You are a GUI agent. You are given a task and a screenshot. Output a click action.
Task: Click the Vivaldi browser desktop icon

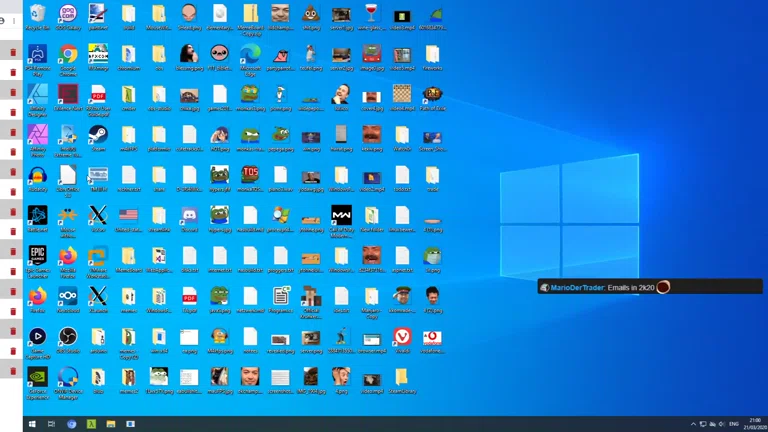pos(402,336)
